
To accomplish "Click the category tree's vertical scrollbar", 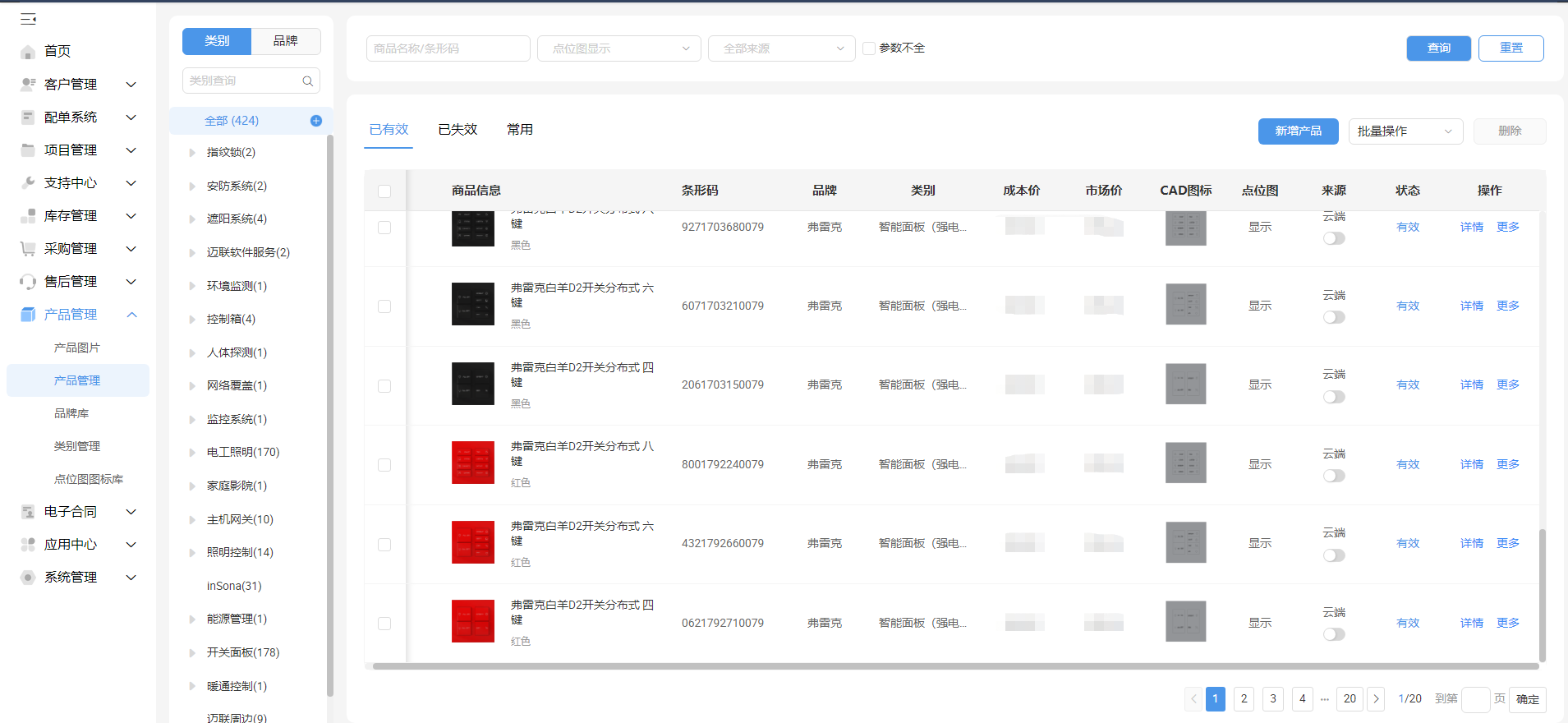I will (330, 416).
